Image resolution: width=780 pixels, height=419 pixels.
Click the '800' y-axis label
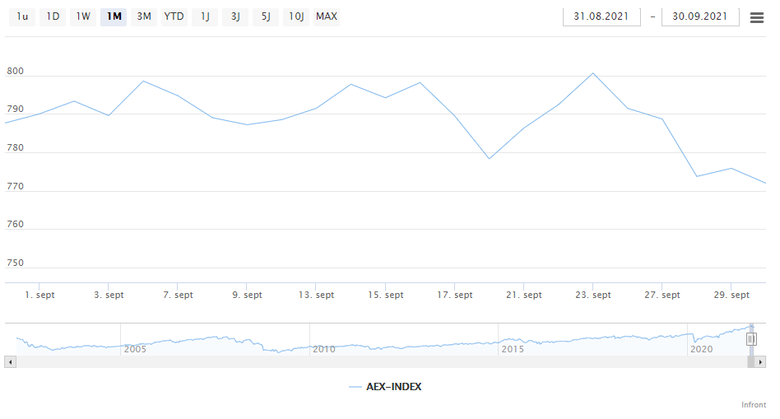[x=15, y=71]
